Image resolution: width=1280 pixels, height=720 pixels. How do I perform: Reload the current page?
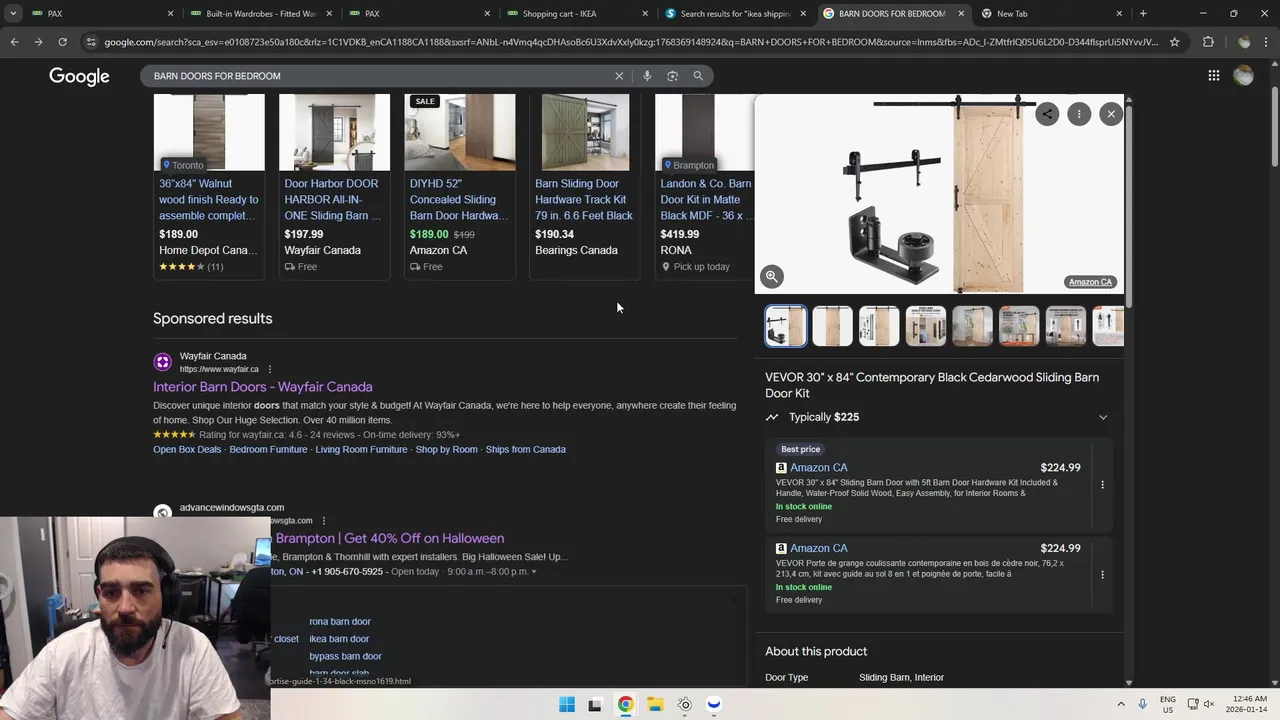[62, 42]
